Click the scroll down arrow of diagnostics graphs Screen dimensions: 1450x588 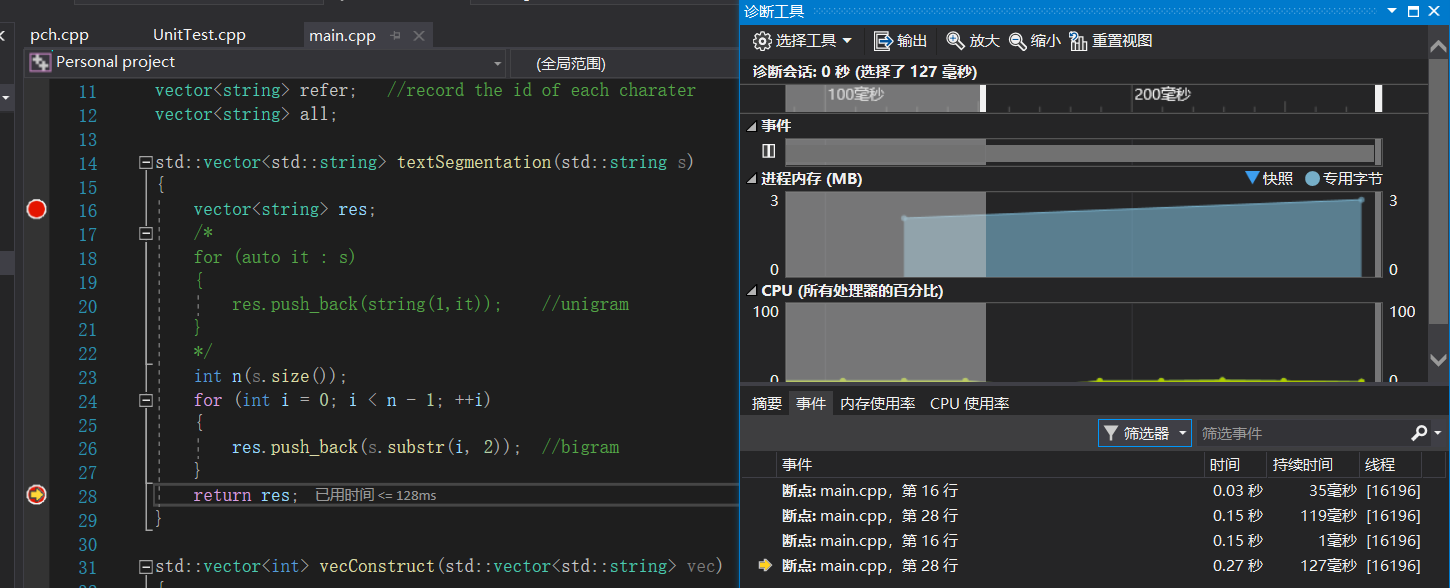(1440, 360)
